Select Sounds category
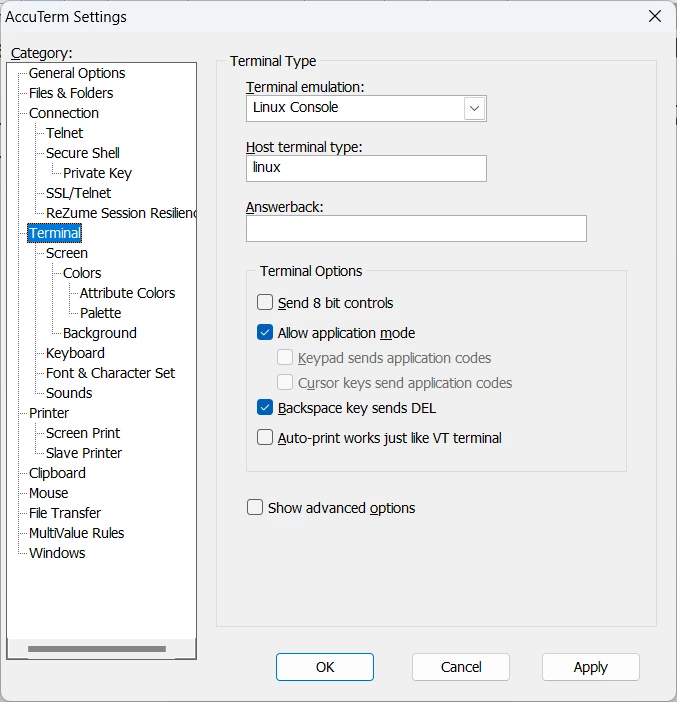This screenshot has height=702, width=677. click(x=69, y=393)
